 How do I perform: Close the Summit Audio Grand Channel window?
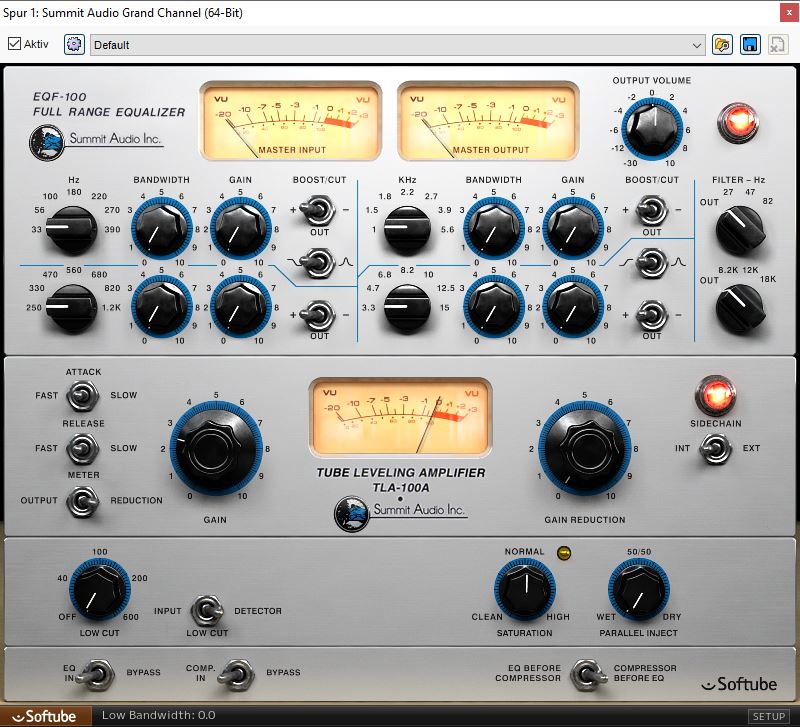coord(788,13)
